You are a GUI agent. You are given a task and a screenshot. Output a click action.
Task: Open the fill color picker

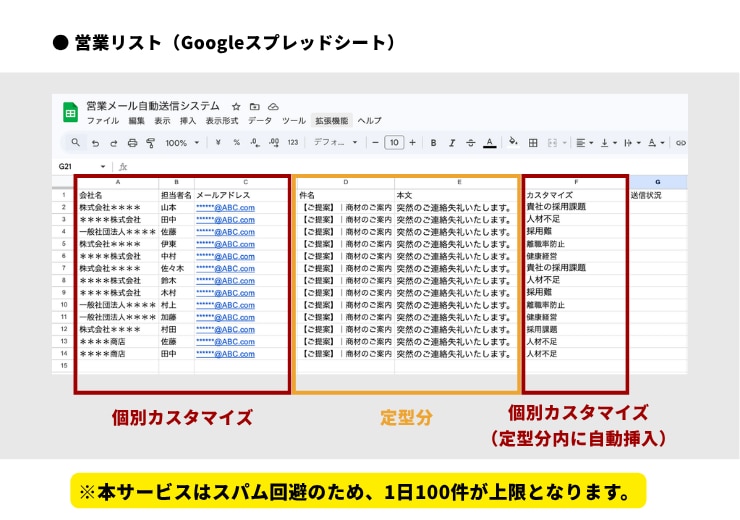513,142
